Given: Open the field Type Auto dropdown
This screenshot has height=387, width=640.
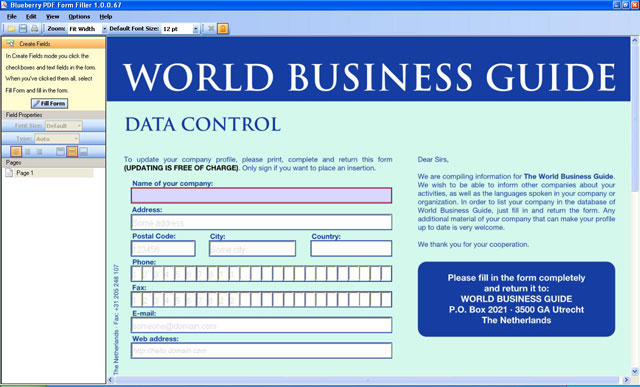Looking at the screenshot, I should (76, 139).
